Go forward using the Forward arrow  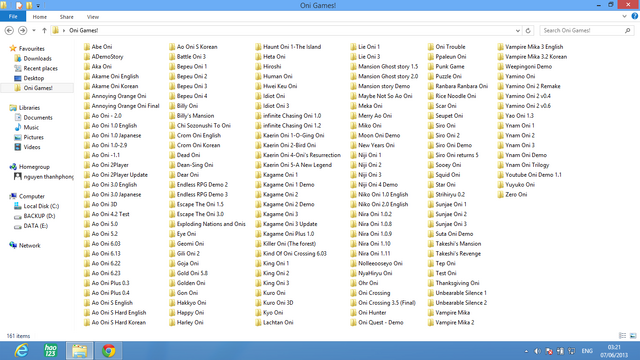pos(22,31)
